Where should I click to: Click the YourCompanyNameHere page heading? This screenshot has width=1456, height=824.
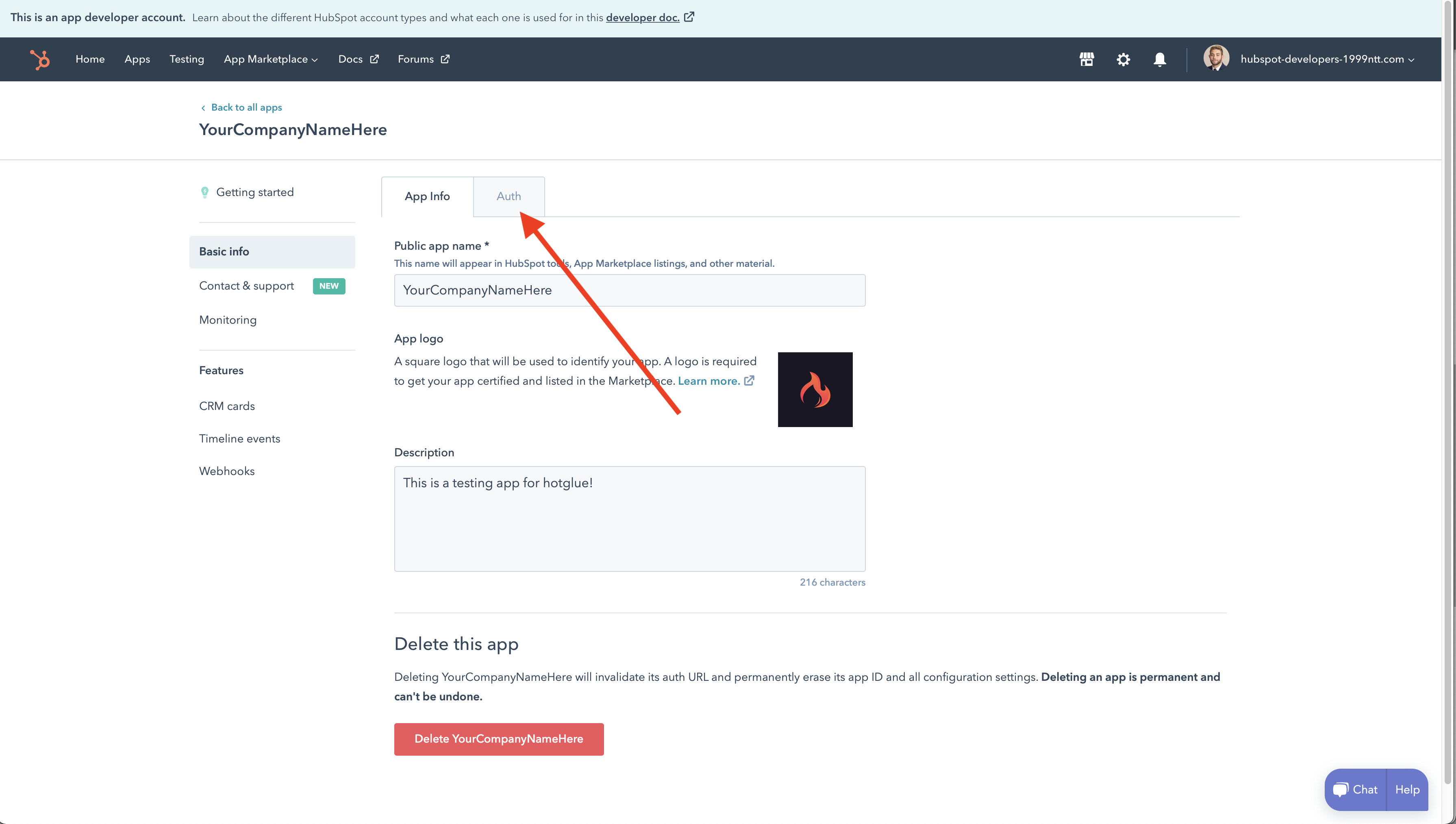(293, 130)
